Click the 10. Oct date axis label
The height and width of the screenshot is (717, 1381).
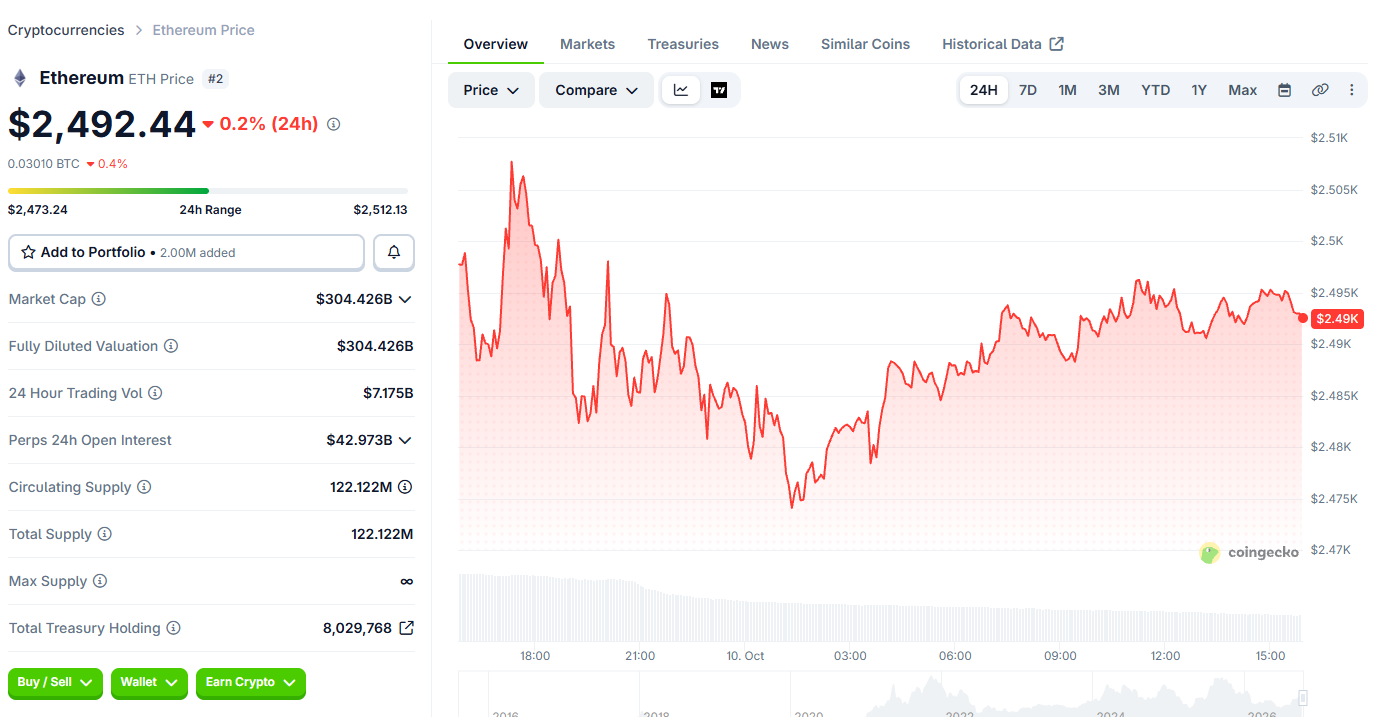click(745, 656)
